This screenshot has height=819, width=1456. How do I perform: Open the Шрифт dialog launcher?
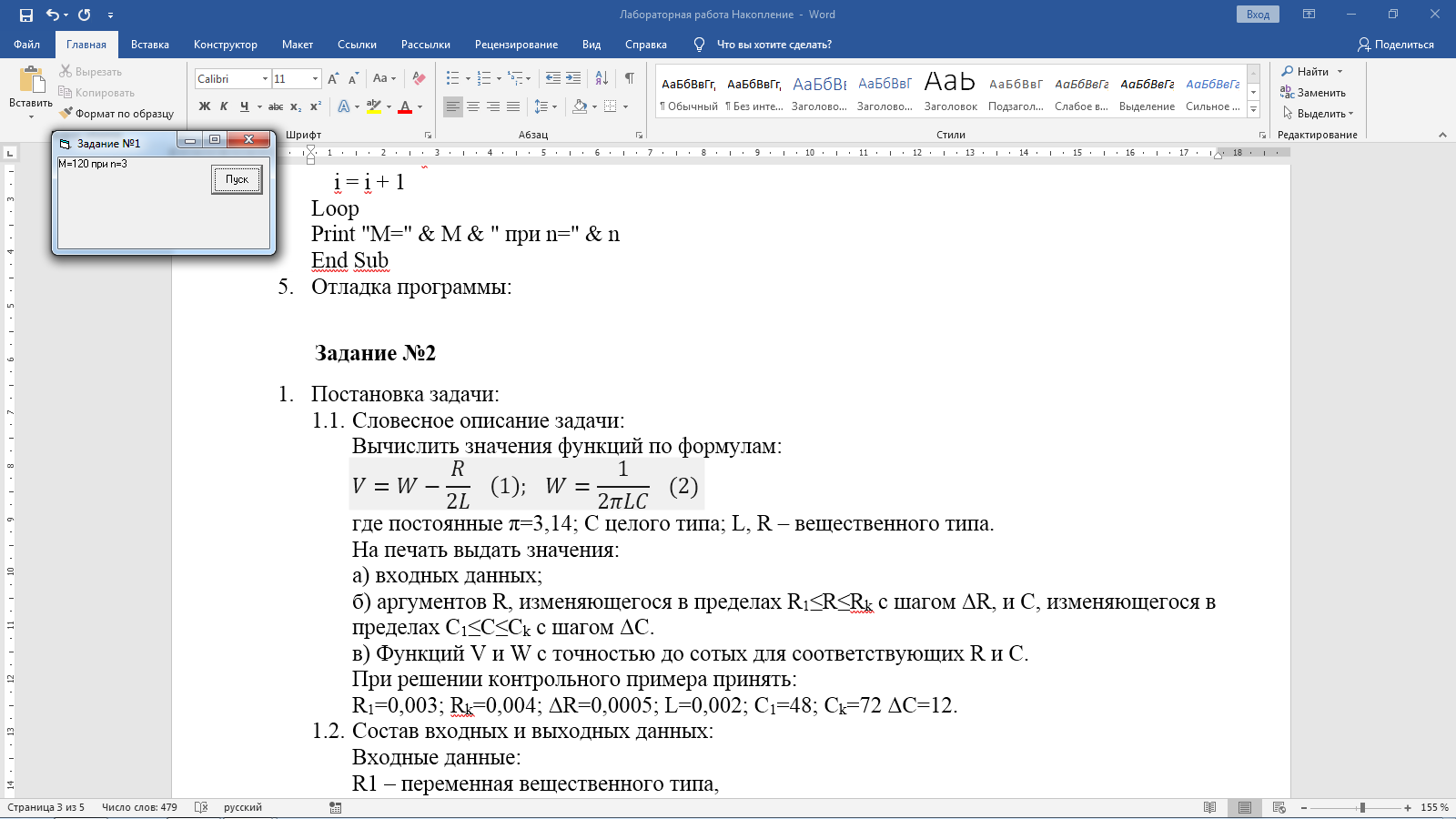tap(428, 135)
